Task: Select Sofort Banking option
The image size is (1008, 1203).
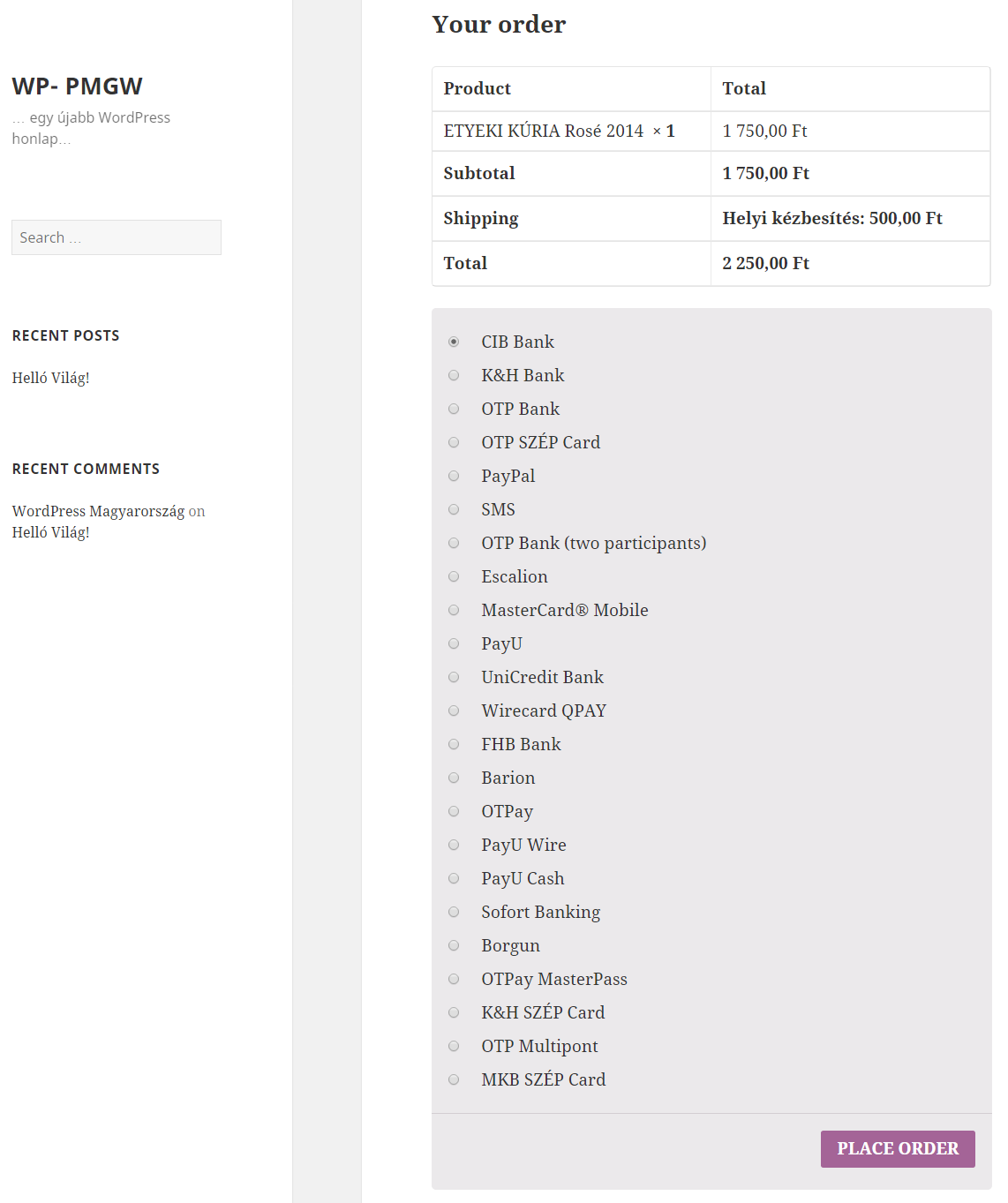Action: coord(454,912)
